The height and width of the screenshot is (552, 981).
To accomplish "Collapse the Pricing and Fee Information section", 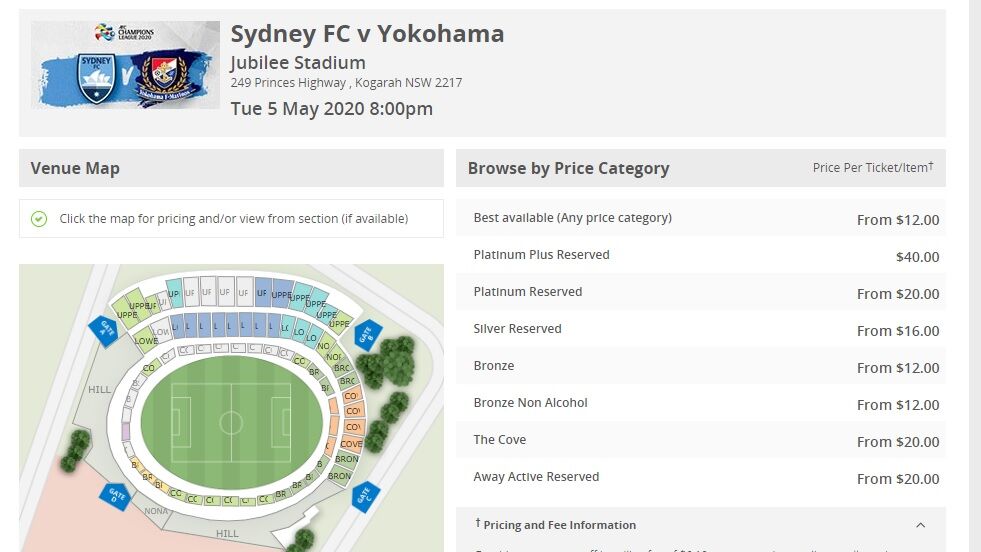I will point(920,525).
